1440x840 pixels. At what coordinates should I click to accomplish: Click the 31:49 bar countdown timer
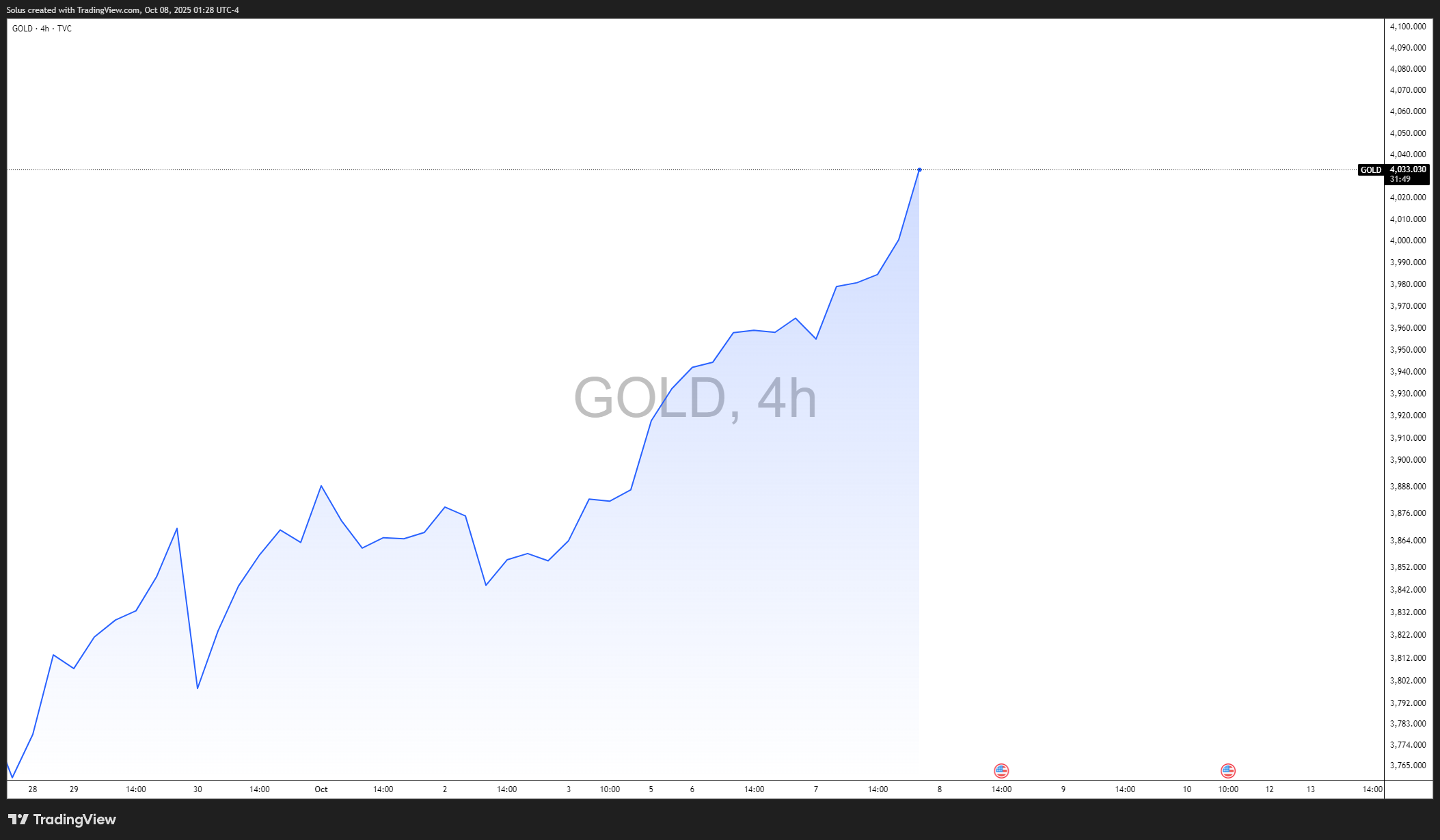(x=1400, y=179)
